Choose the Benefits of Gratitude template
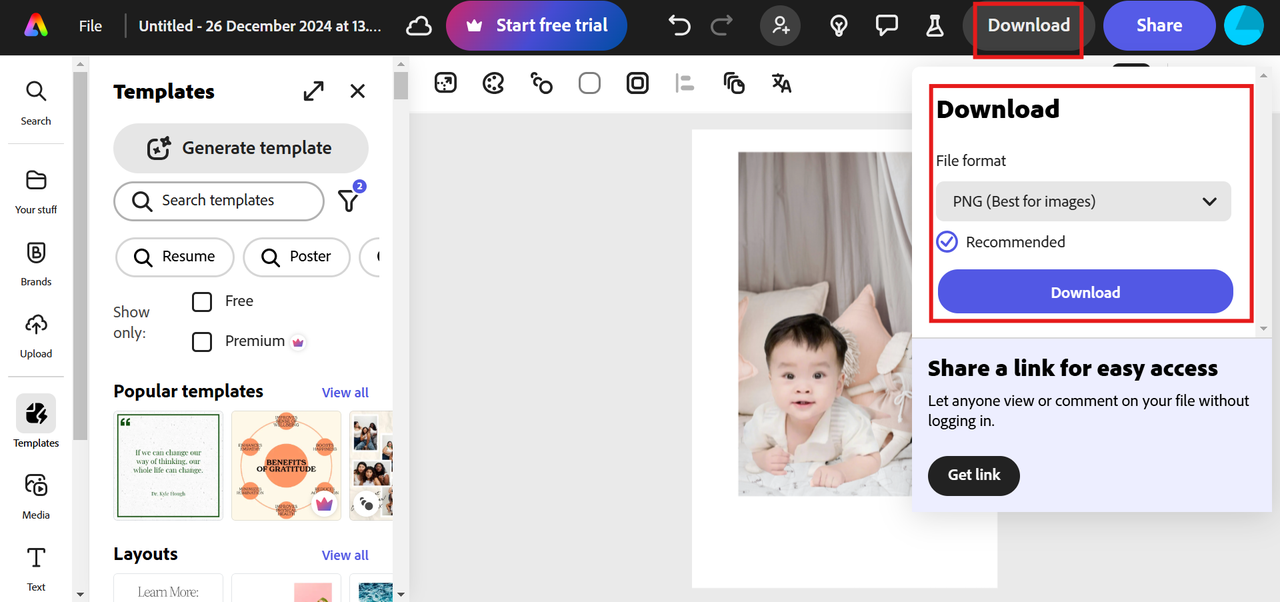Image resolution: width=1280 pixels, height=602 pixels. click(286, 465)
